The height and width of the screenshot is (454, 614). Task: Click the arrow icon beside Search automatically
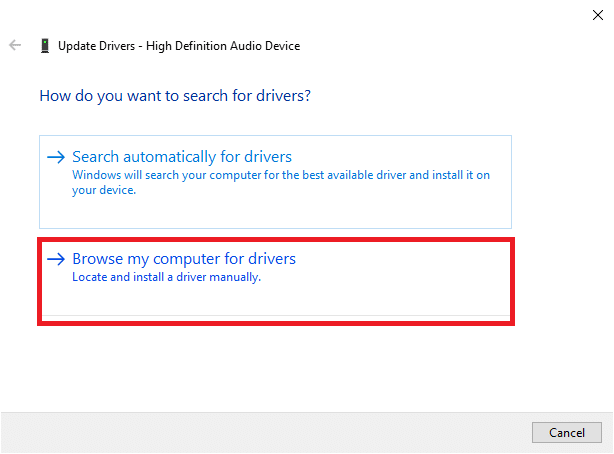56,157
